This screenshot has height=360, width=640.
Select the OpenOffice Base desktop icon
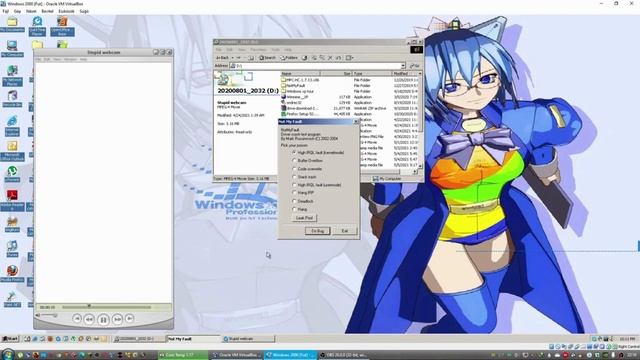tap(62, 26)
